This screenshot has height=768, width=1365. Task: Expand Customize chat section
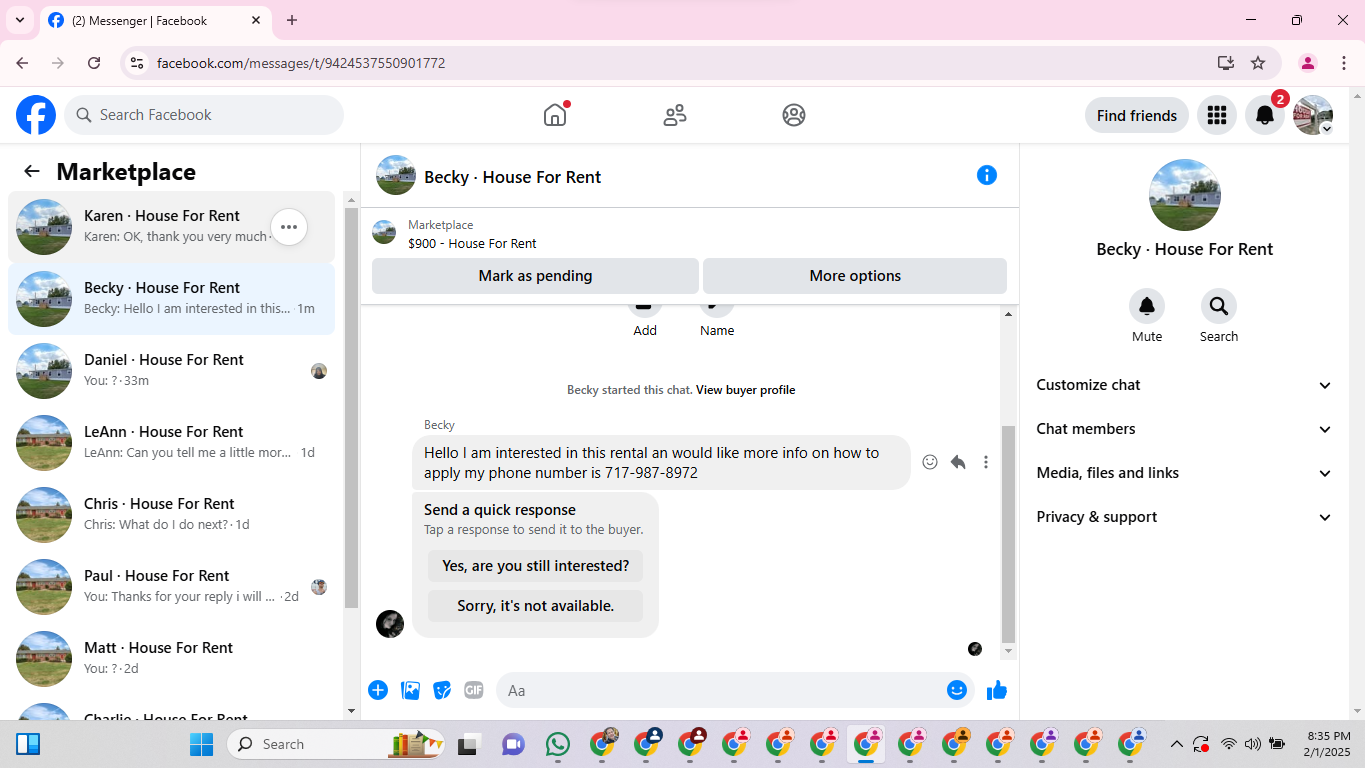pyautogui.click(x=1185, y=385)
